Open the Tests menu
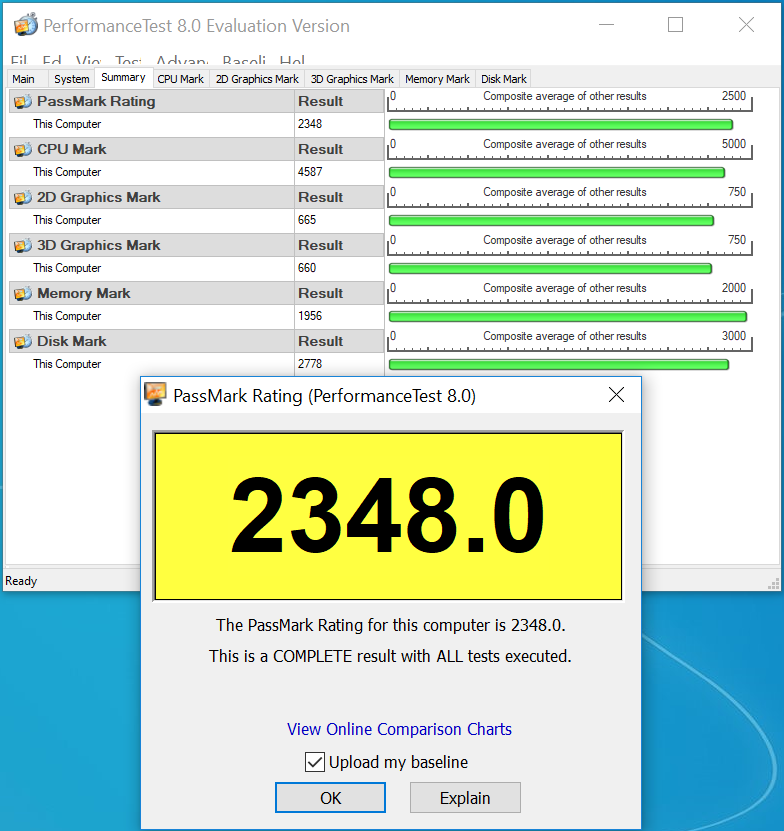 [x=129, y=59]
